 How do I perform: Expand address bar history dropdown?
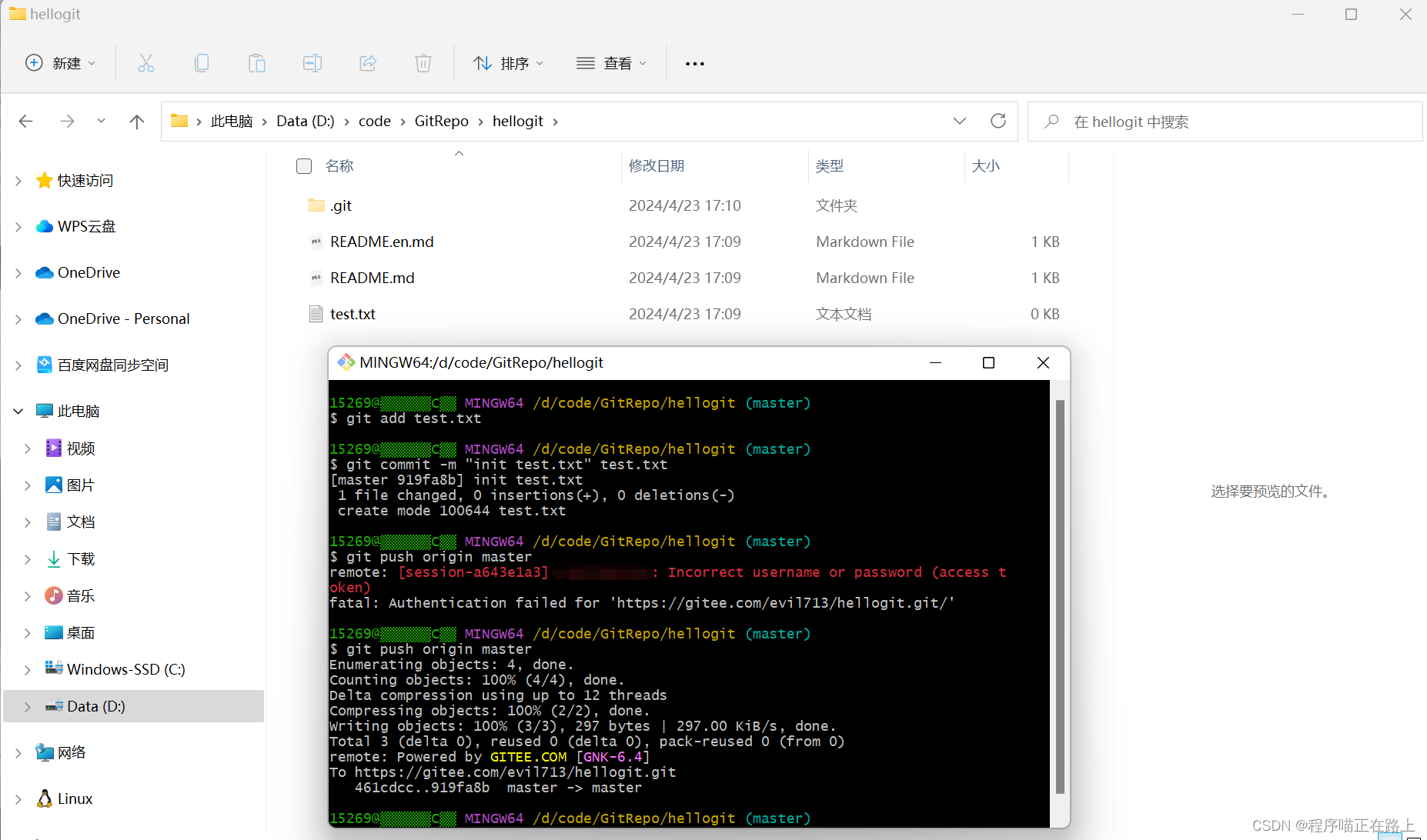(960, 121)
